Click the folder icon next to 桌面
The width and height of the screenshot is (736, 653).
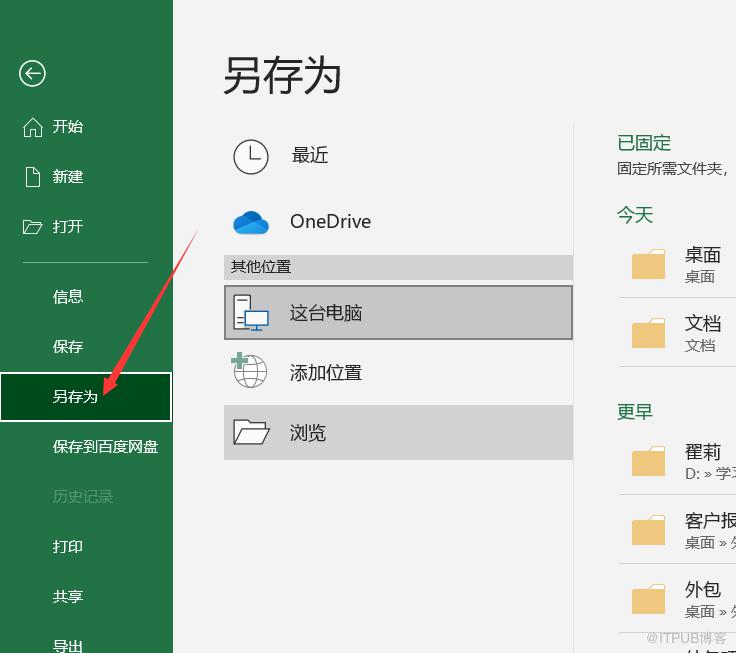[648, 264]
